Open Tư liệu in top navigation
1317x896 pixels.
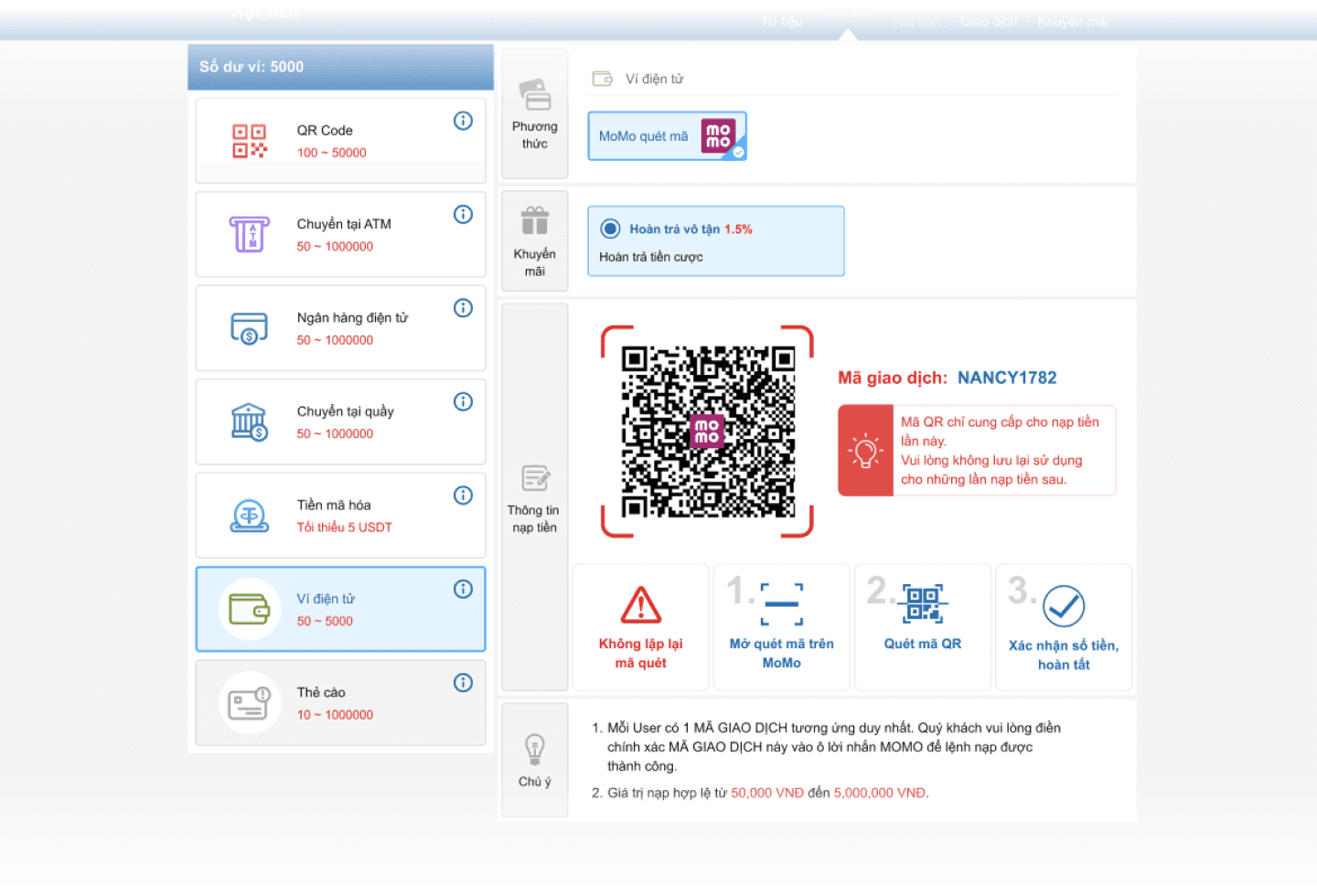coord(782,22)
